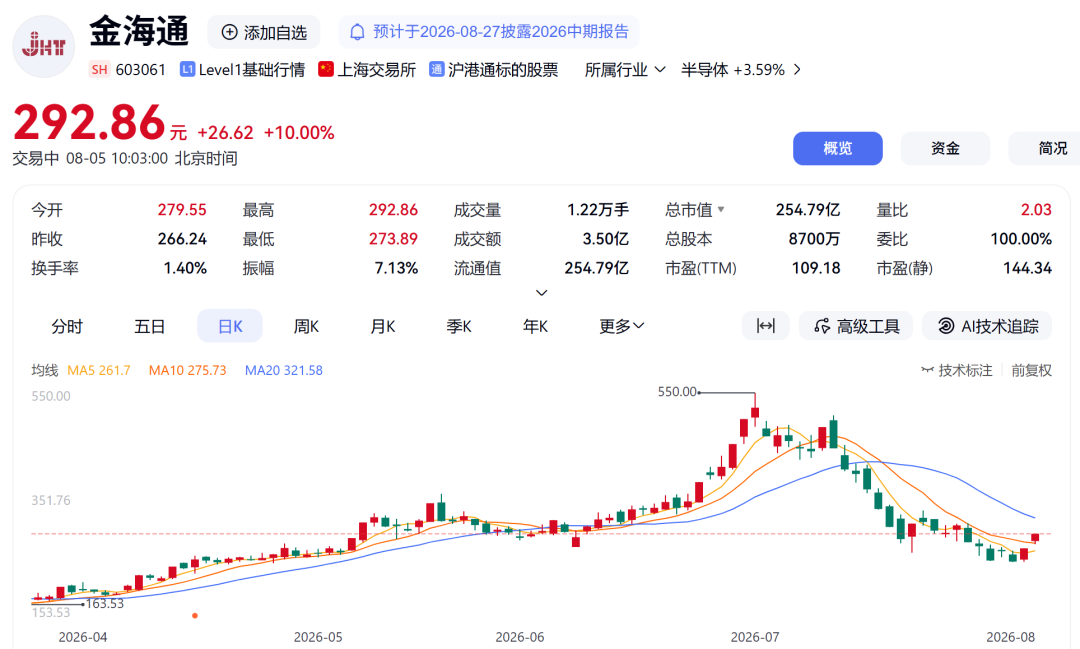This screenshot has width=1080, height=649.
Task: Open 高级工具 advanced tools
Action: [855, 326]
